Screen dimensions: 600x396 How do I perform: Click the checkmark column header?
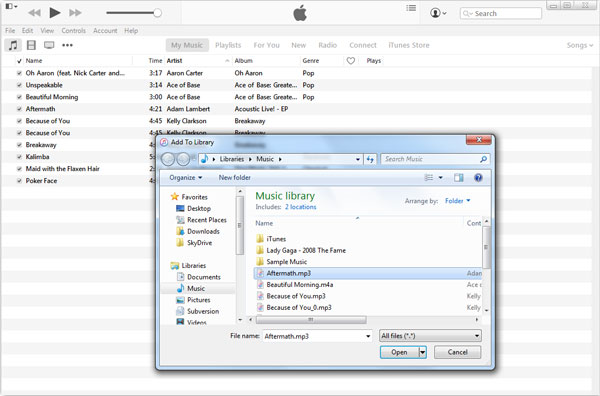point(19,61)
